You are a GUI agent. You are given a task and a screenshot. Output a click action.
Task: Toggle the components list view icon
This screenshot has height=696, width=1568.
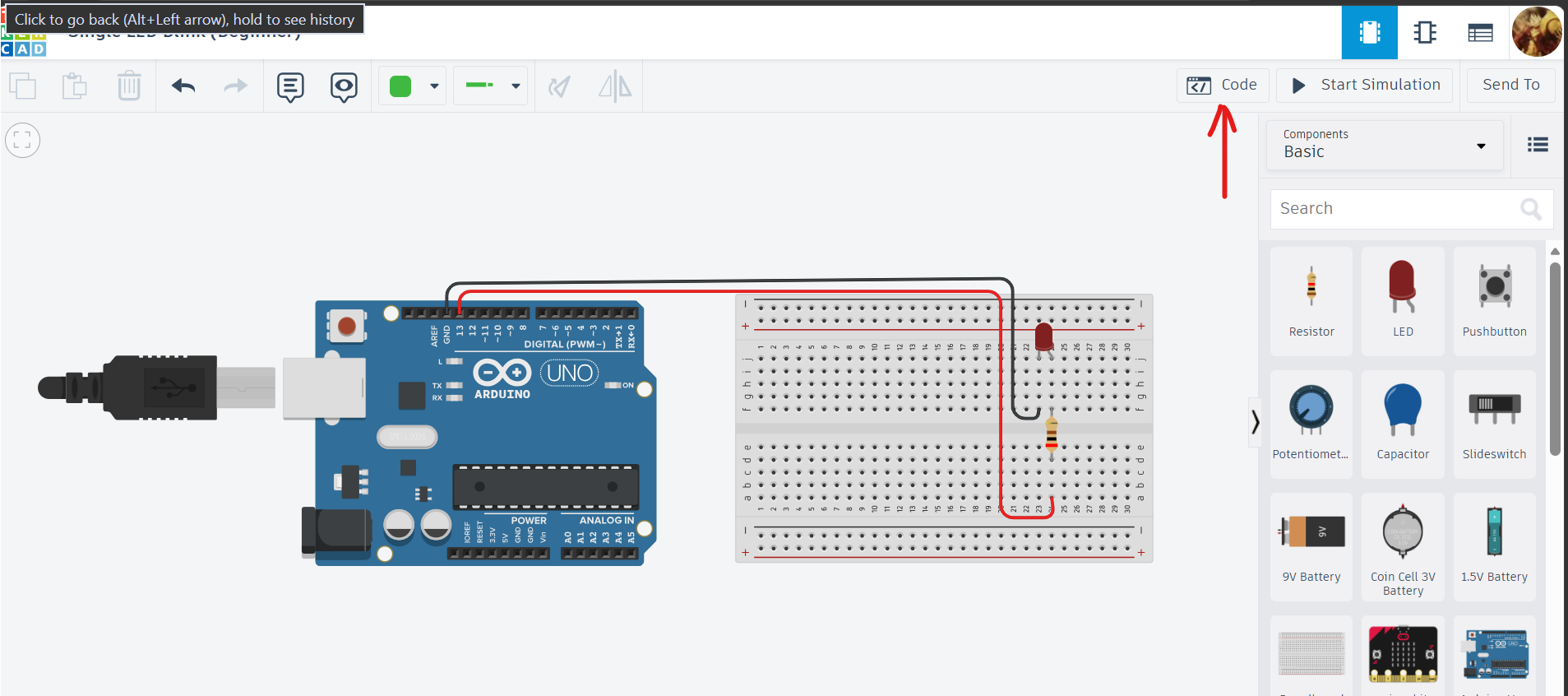click(x=1538, y=145)
